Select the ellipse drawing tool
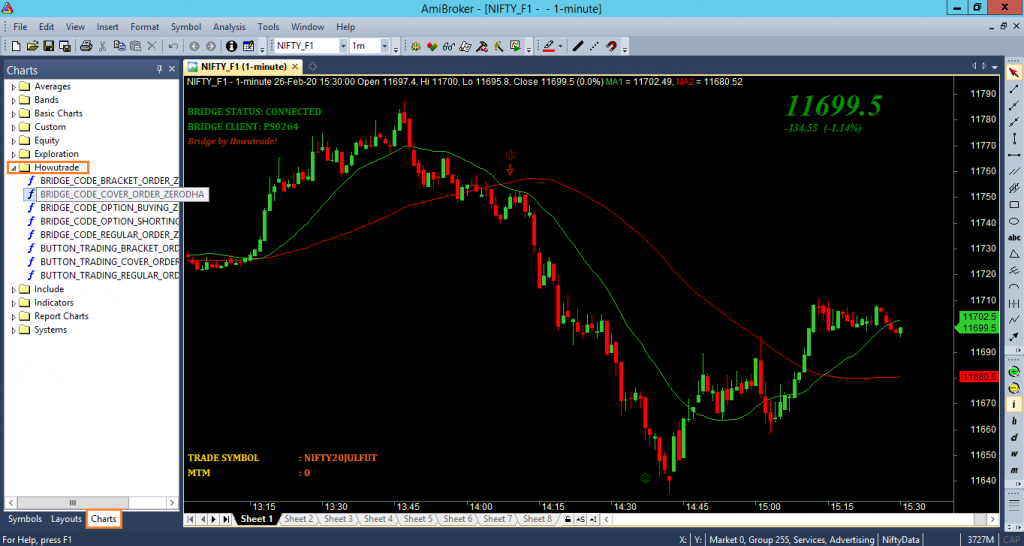This screenshot has width=1024, height=546. pos(1014,221)
